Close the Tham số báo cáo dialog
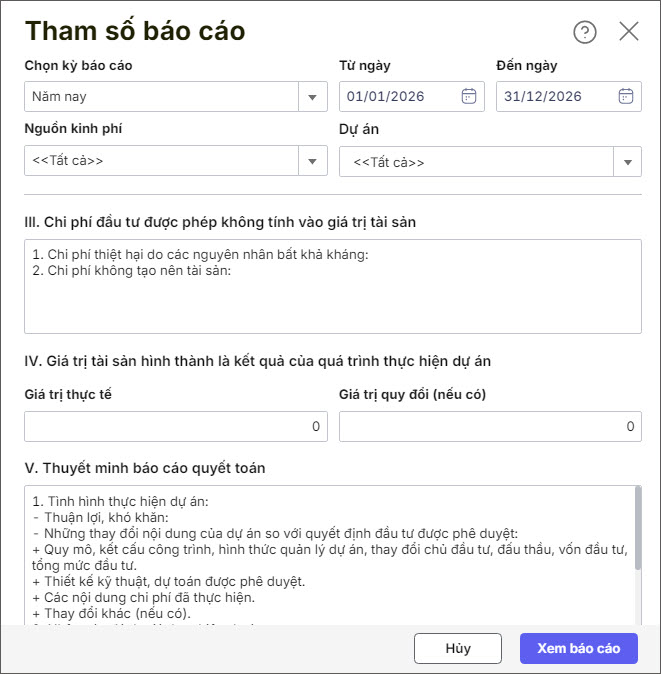This screenshot has width=661, height=674. (629, 31)
